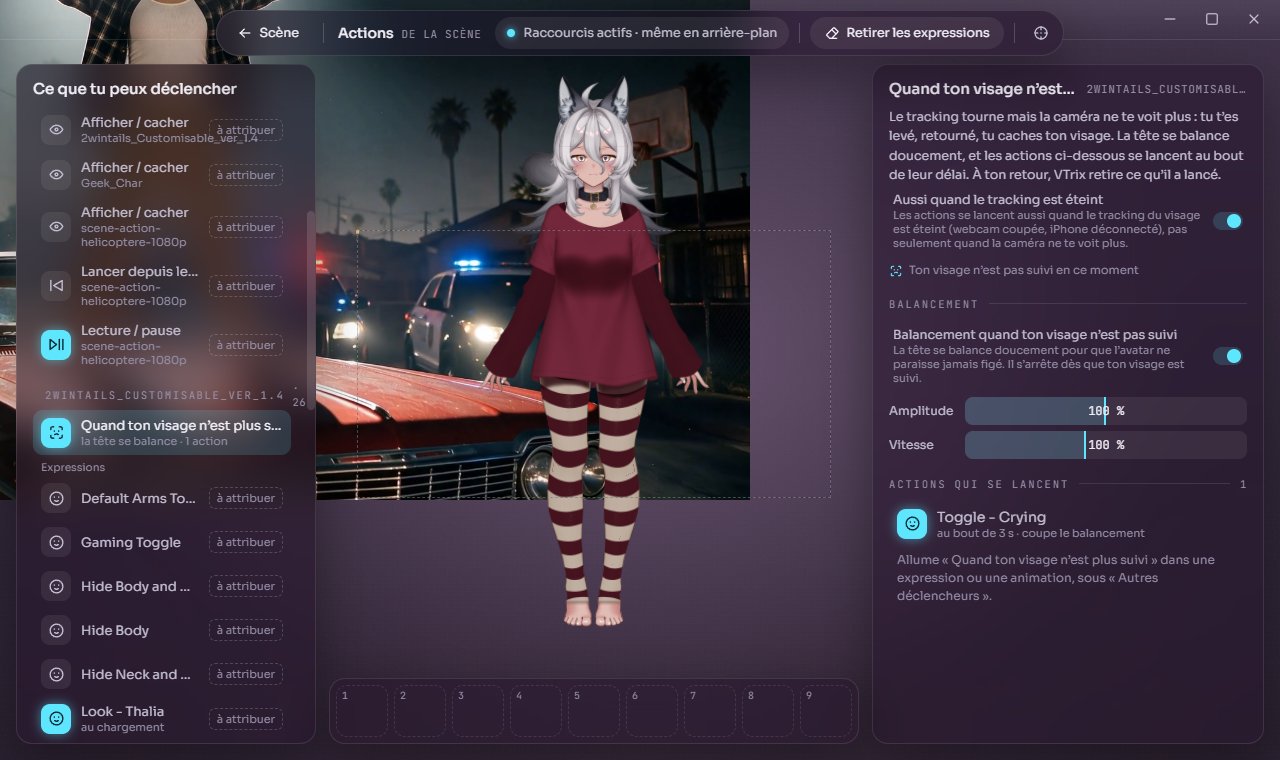Click the smiley icon beside Default Arms To…
Viewport: 1280px width, 760px height.
[x=56, y=498]
